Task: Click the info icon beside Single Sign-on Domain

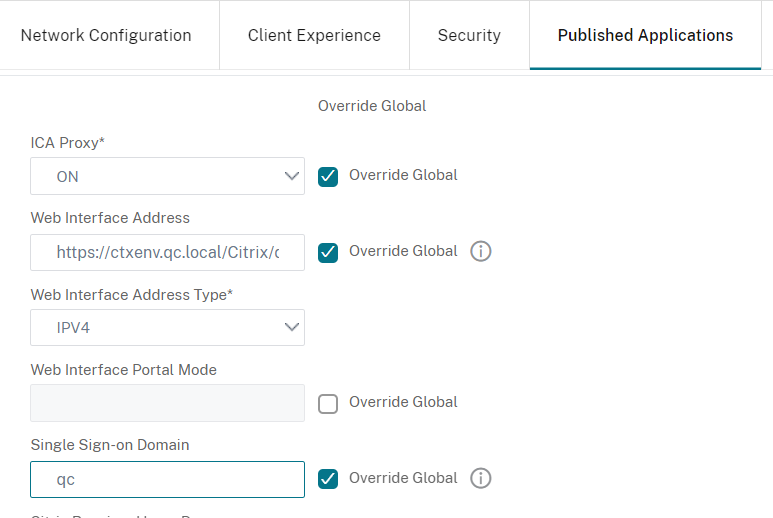Action: [480, 479]
